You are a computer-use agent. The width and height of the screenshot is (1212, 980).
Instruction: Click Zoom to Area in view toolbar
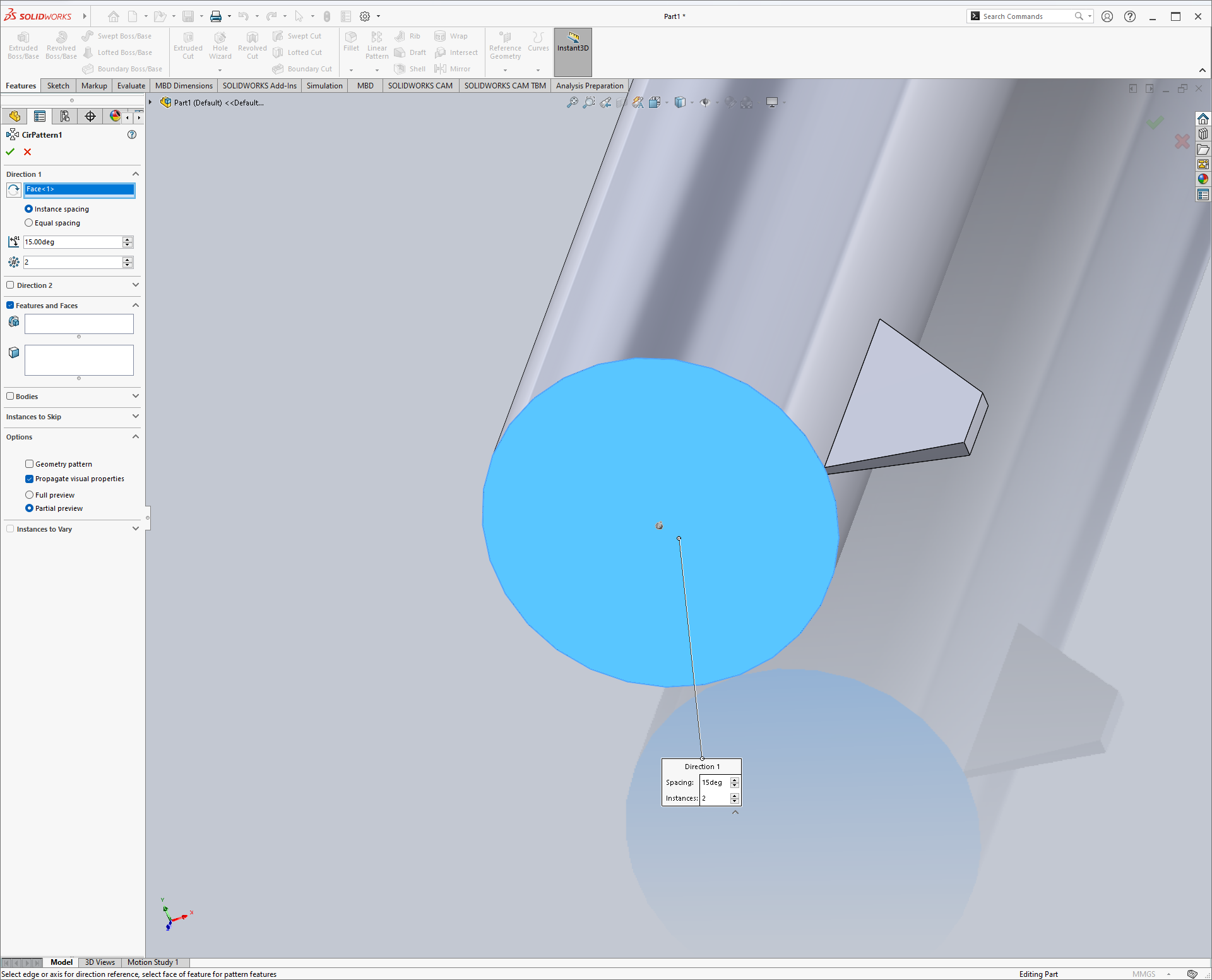pyautogui.click(x=589, y=102)
